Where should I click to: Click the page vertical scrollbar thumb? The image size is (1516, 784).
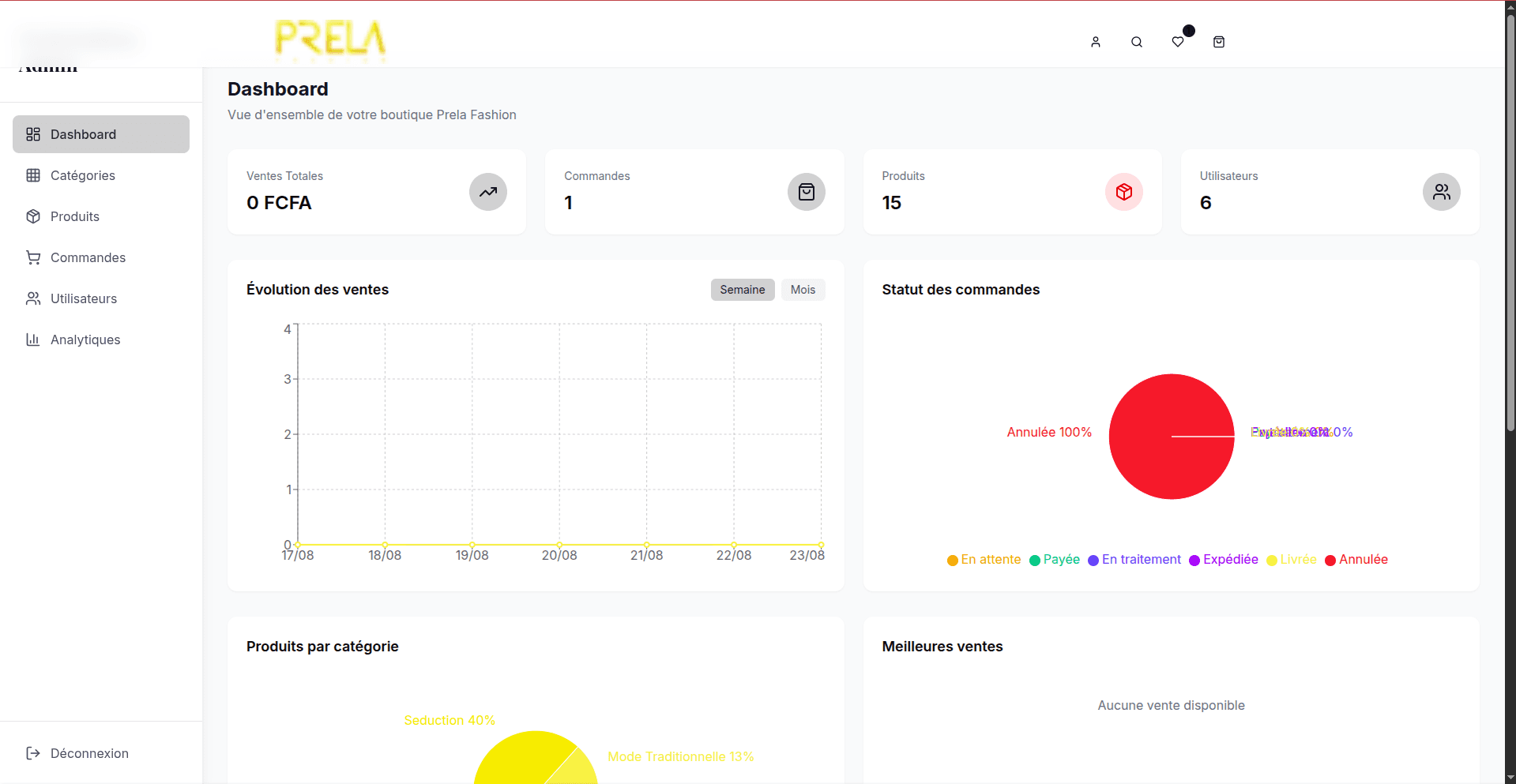click(1510, 221)
